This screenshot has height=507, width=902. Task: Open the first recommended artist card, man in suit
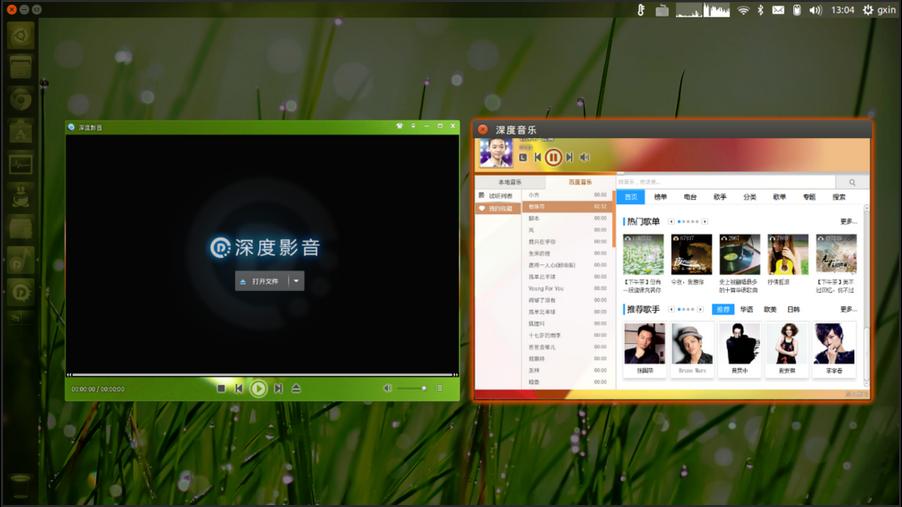[644, 349]
